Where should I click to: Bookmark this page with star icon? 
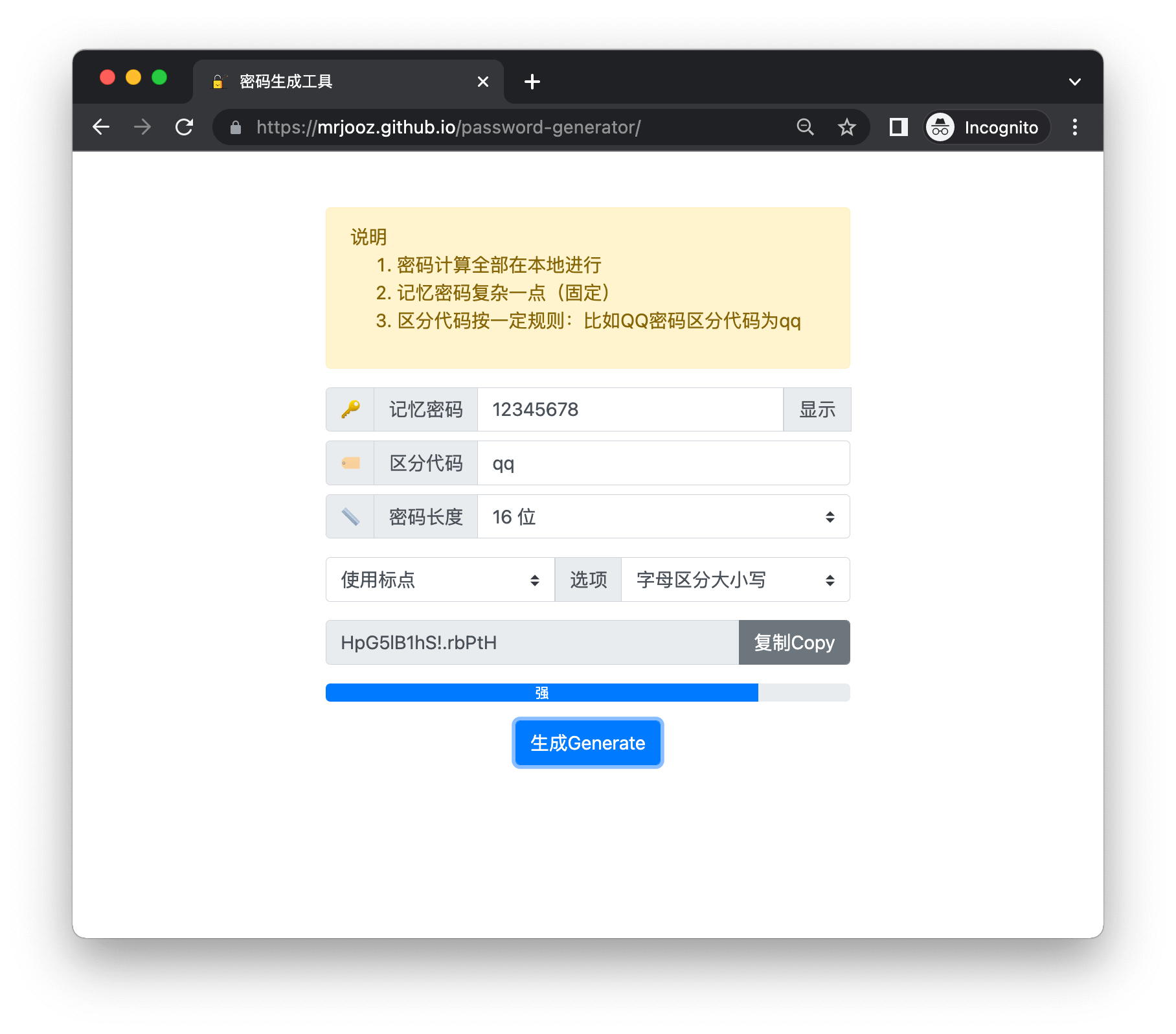click(846, 127)
